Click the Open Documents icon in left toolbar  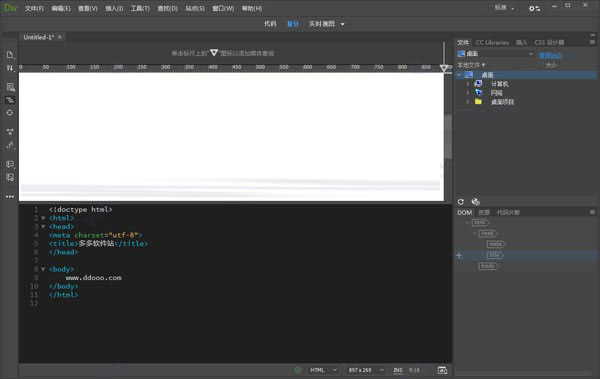pyautogui.click(x=10, y=55)
